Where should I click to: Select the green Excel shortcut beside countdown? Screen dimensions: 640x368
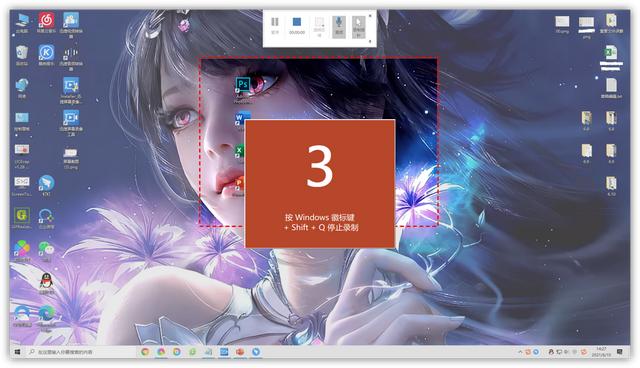pos(239,152)
